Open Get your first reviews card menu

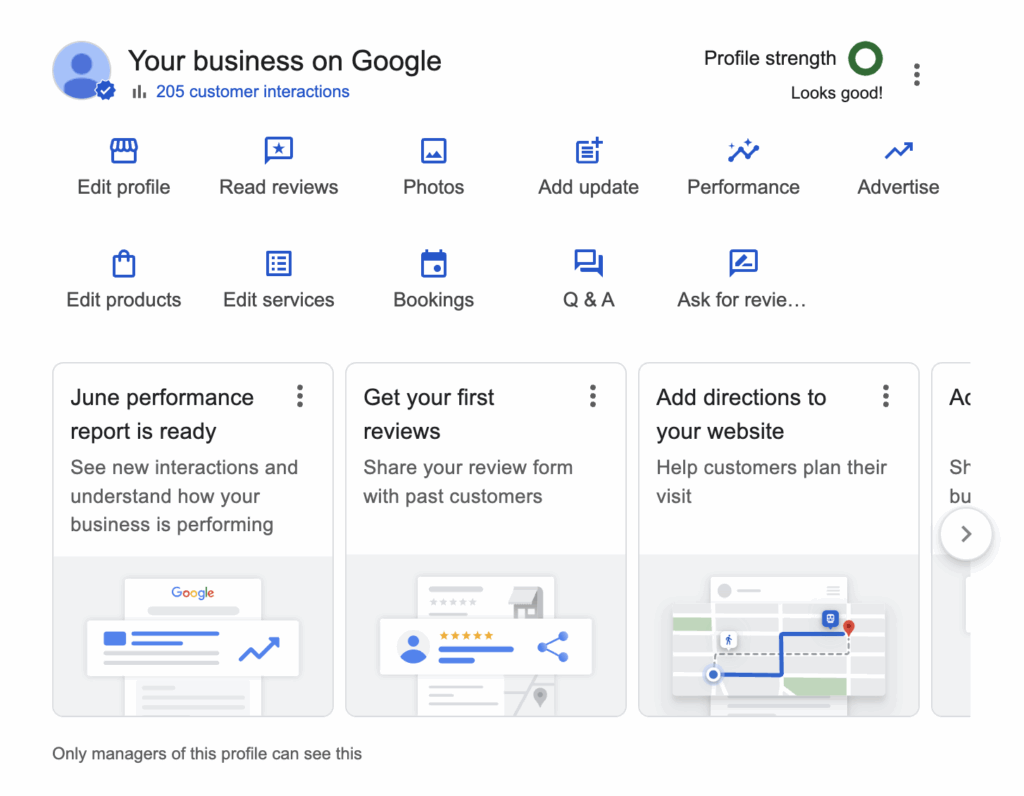(592, 397)
